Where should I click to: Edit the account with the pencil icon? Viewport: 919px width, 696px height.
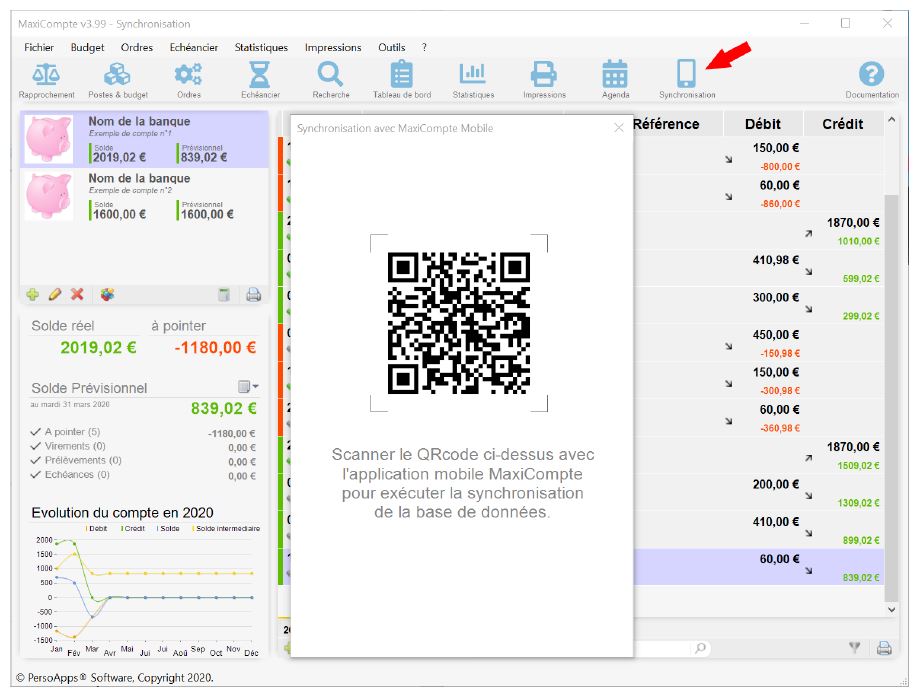[55, 295]
